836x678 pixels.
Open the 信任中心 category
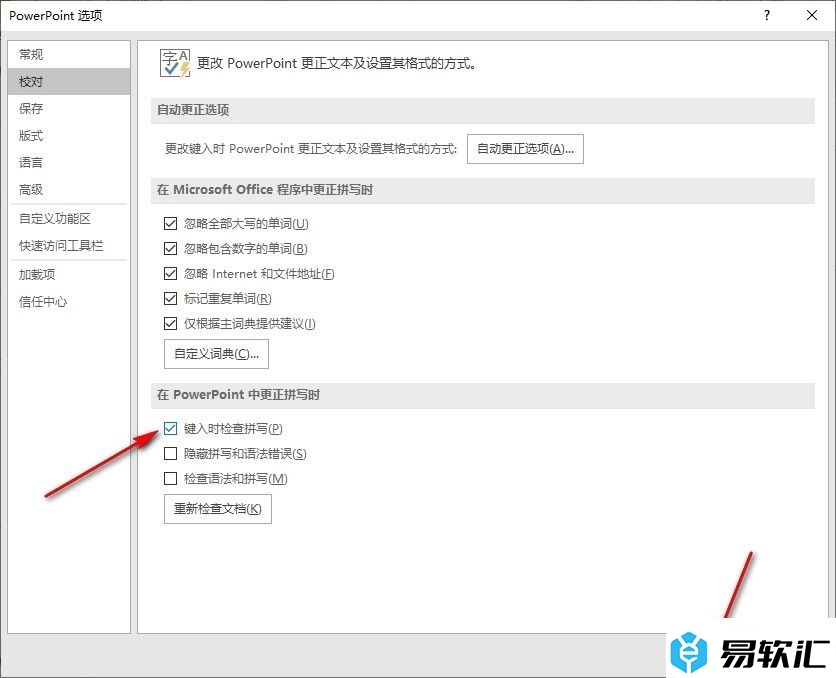(69, 302)
